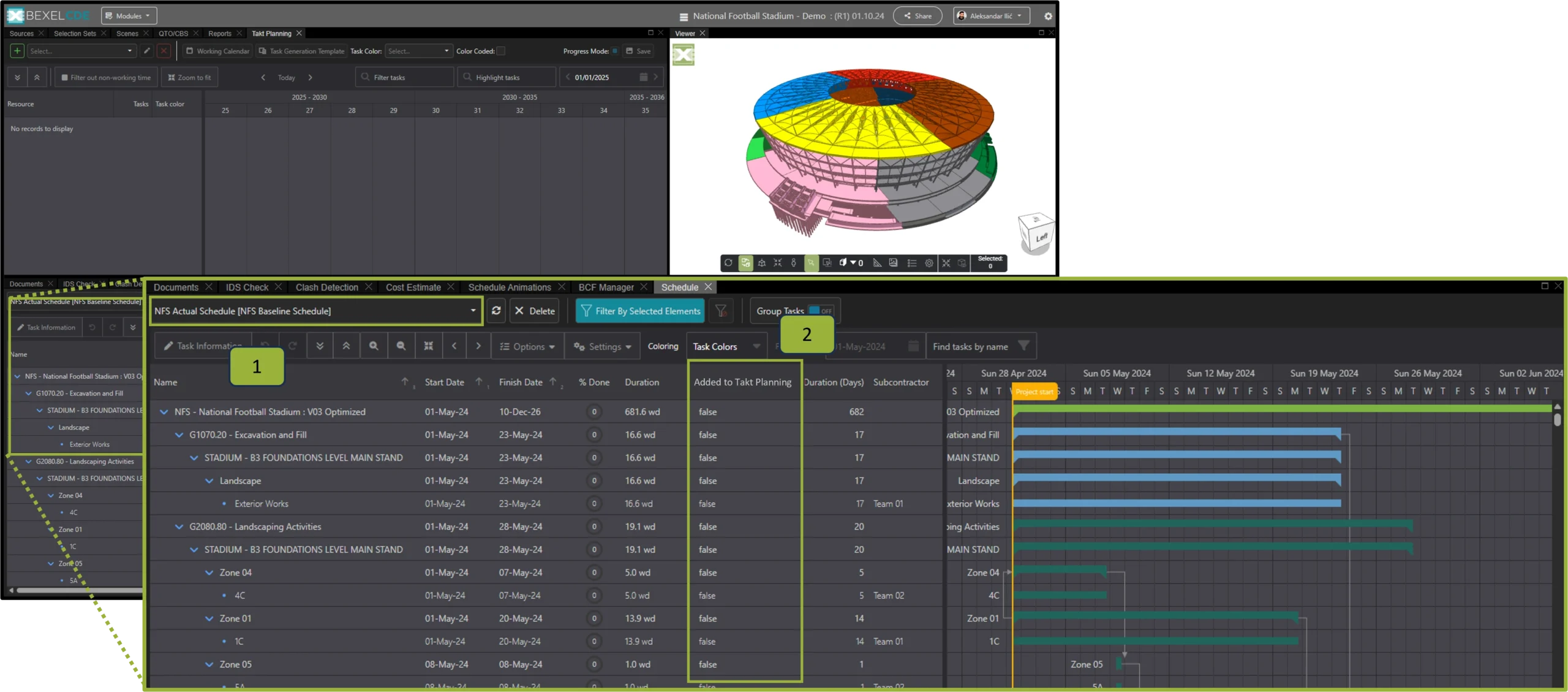Switch to the QTO/CBS tab
The height and width of the screenshot is (692, 1568).
(173, 34)
